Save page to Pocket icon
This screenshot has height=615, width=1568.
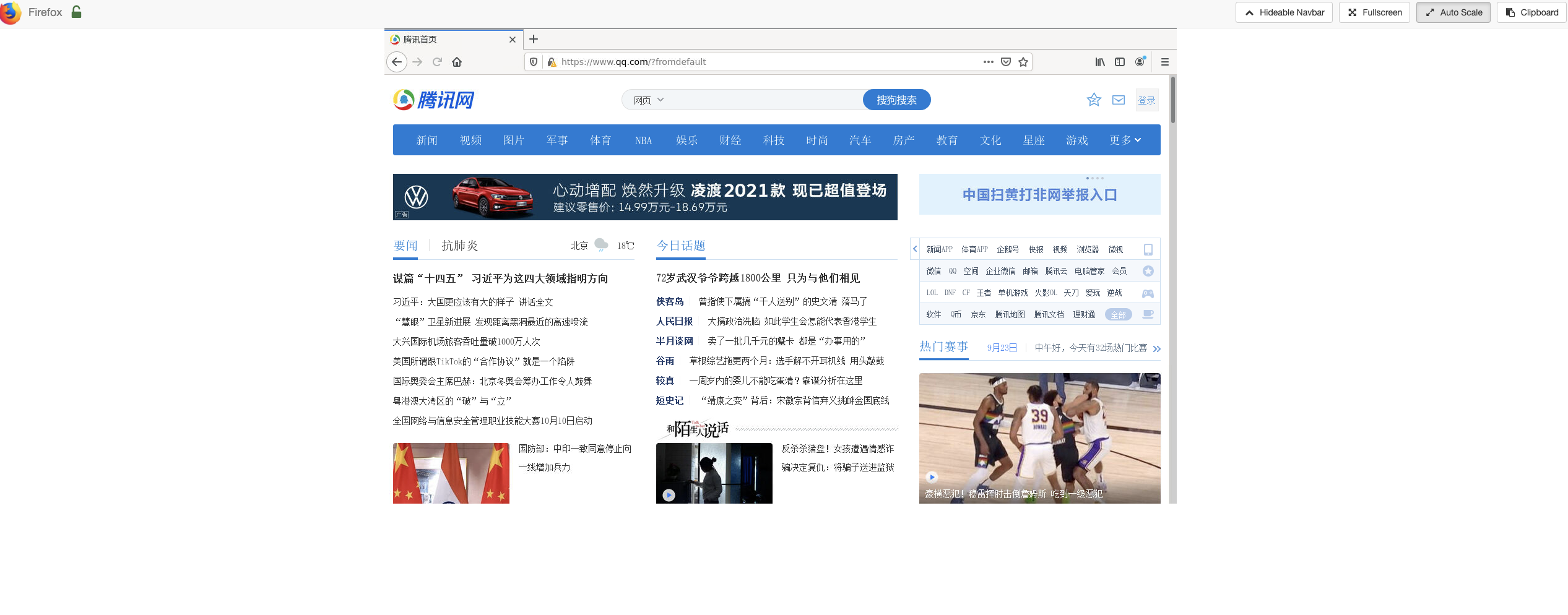tap(1006, 62)
